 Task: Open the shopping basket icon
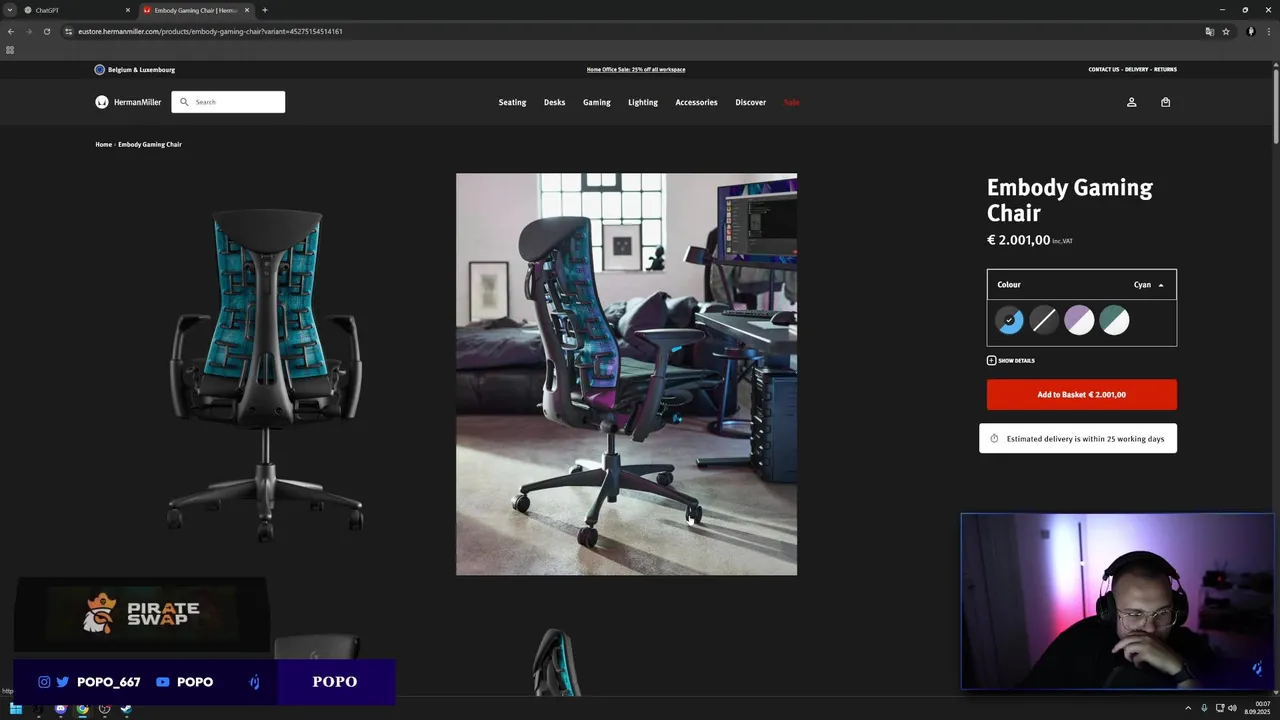coord(1165,102)
